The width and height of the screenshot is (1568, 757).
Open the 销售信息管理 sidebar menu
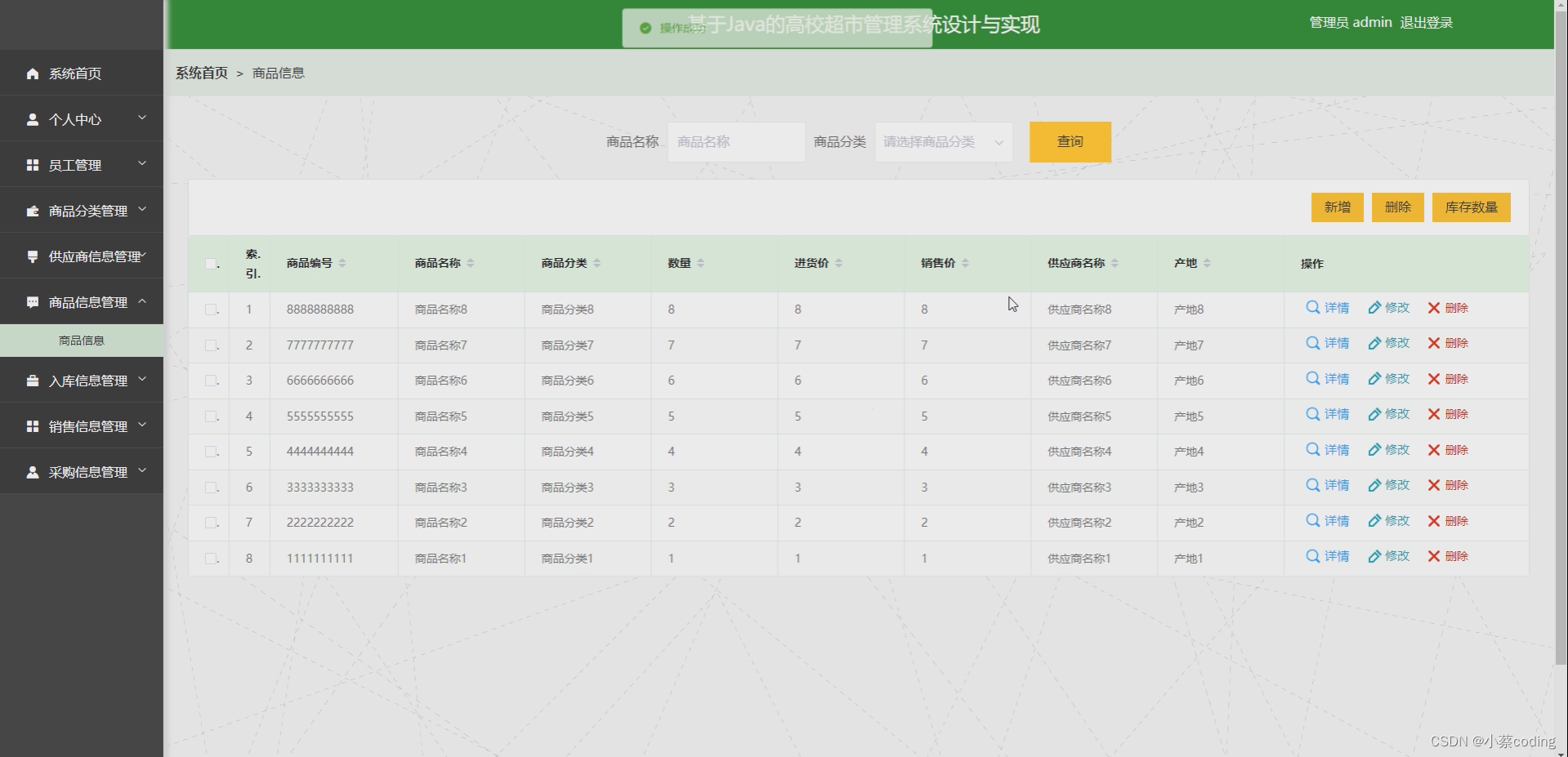click(82, 426)
